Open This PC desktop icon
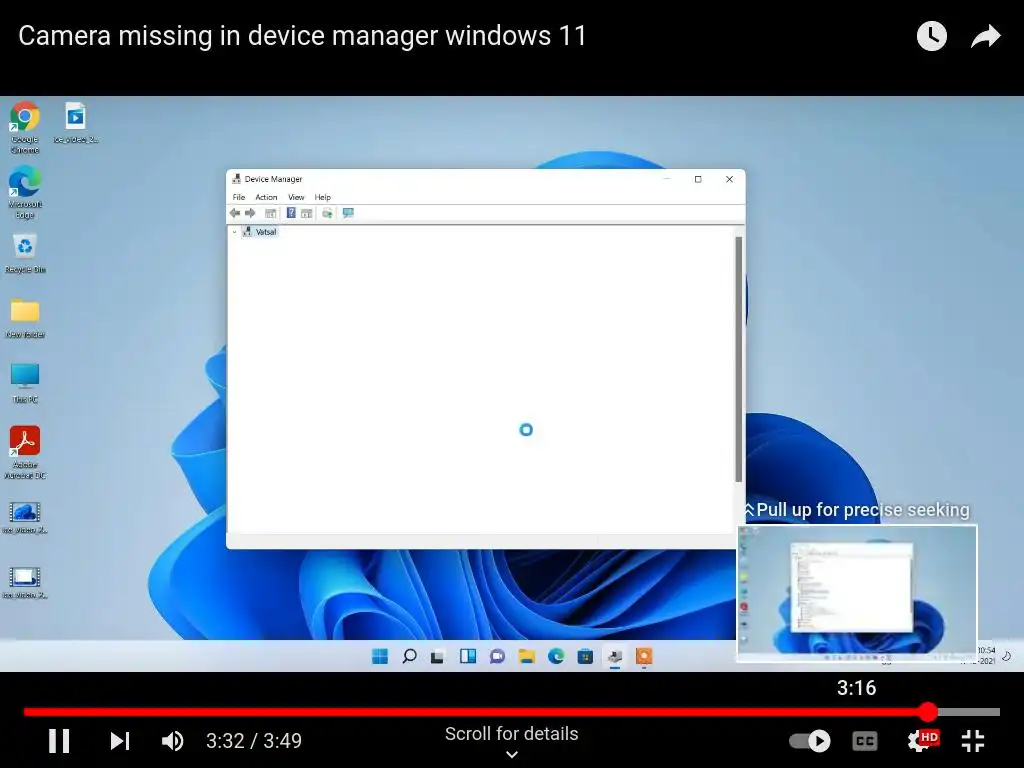1024x768 pixels. 25,383
